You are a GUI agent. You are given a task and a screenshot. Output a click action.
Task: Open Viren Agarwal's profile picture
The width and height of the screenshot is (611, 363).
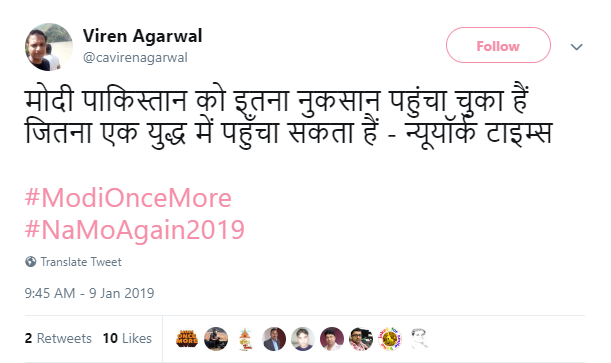[49, 47]
